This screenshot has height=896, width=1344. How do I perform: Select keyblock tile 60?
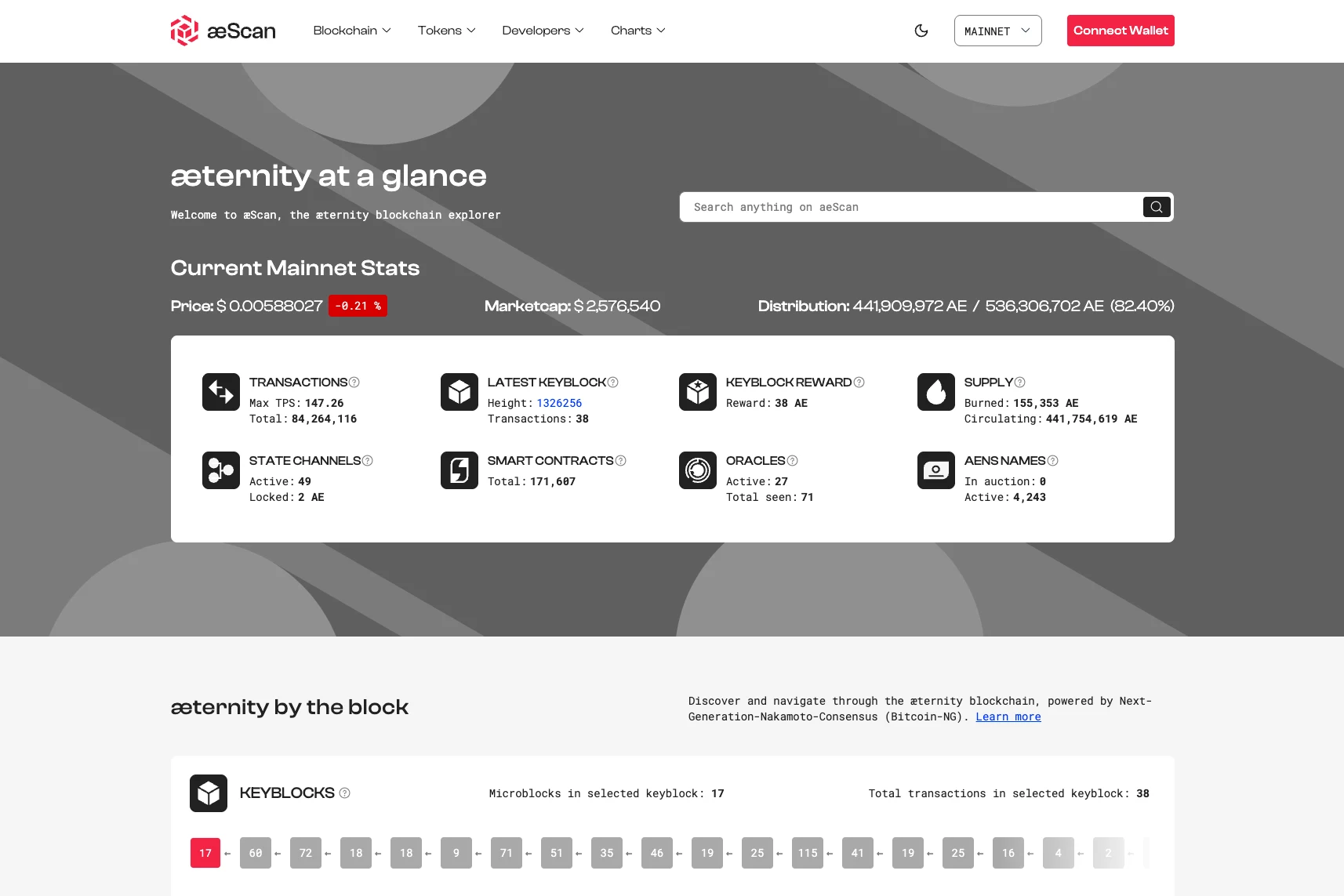(256, 853)
